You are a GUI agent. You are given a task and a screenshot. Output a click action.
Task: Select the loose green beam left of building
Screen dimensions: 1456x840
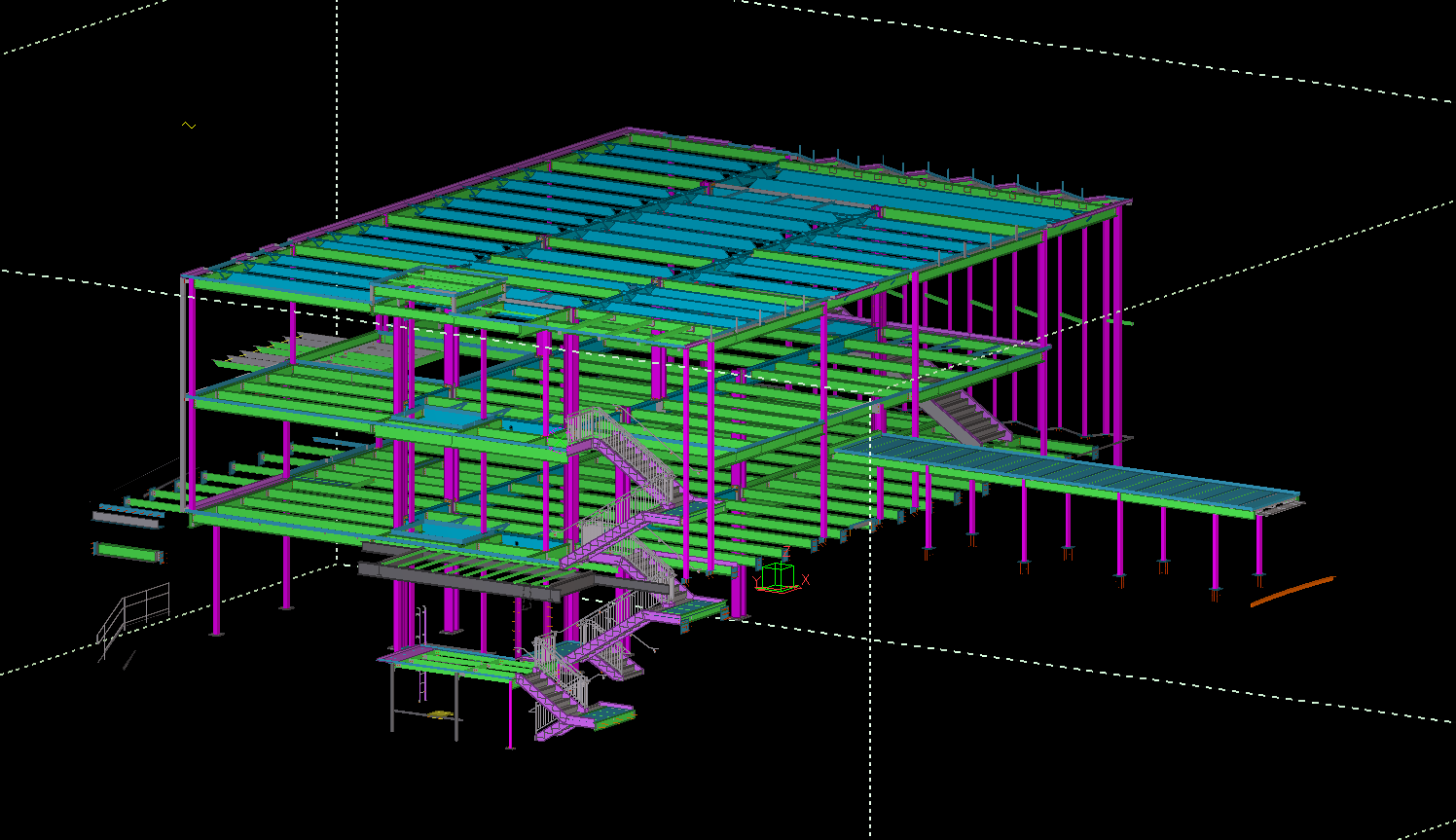coord(127,553)
